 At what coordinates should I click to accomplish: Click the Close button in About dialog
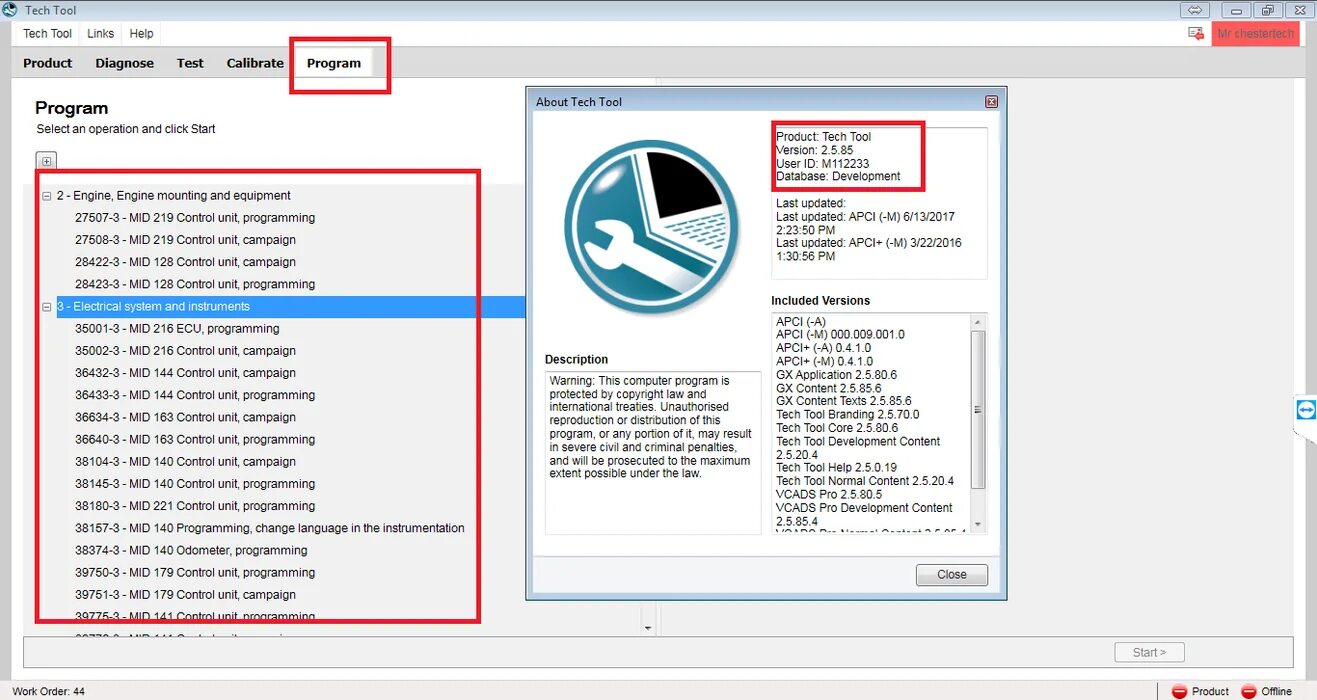[x=952, y=575]
